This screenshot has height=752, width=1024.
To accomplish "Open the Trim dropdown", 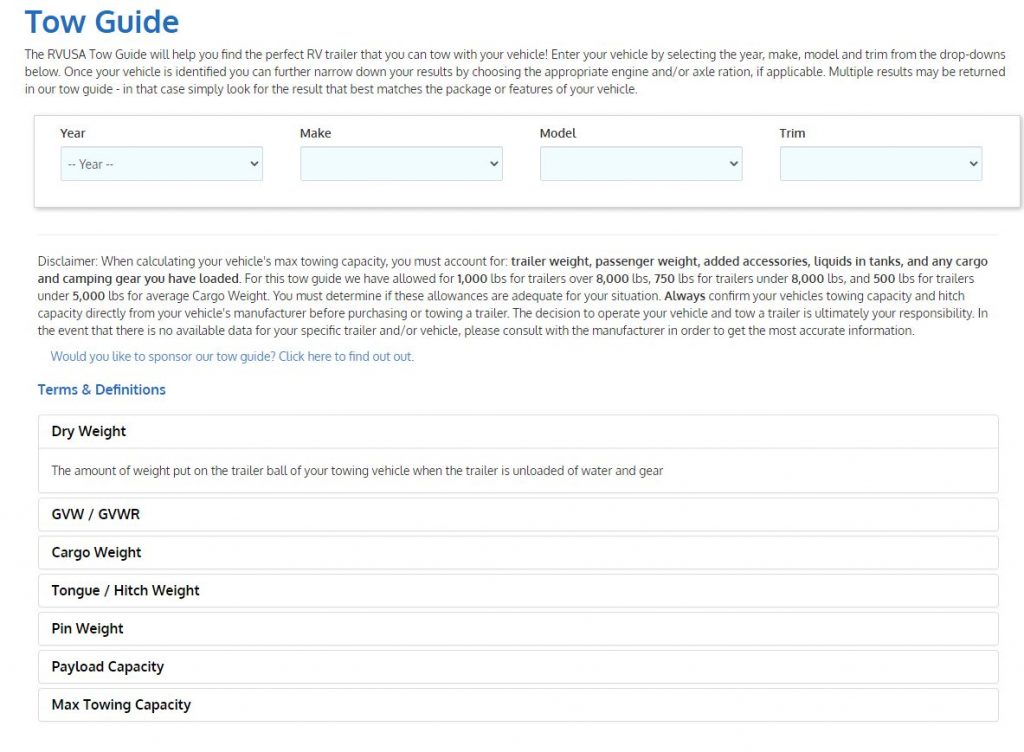I will coord(880,164).
